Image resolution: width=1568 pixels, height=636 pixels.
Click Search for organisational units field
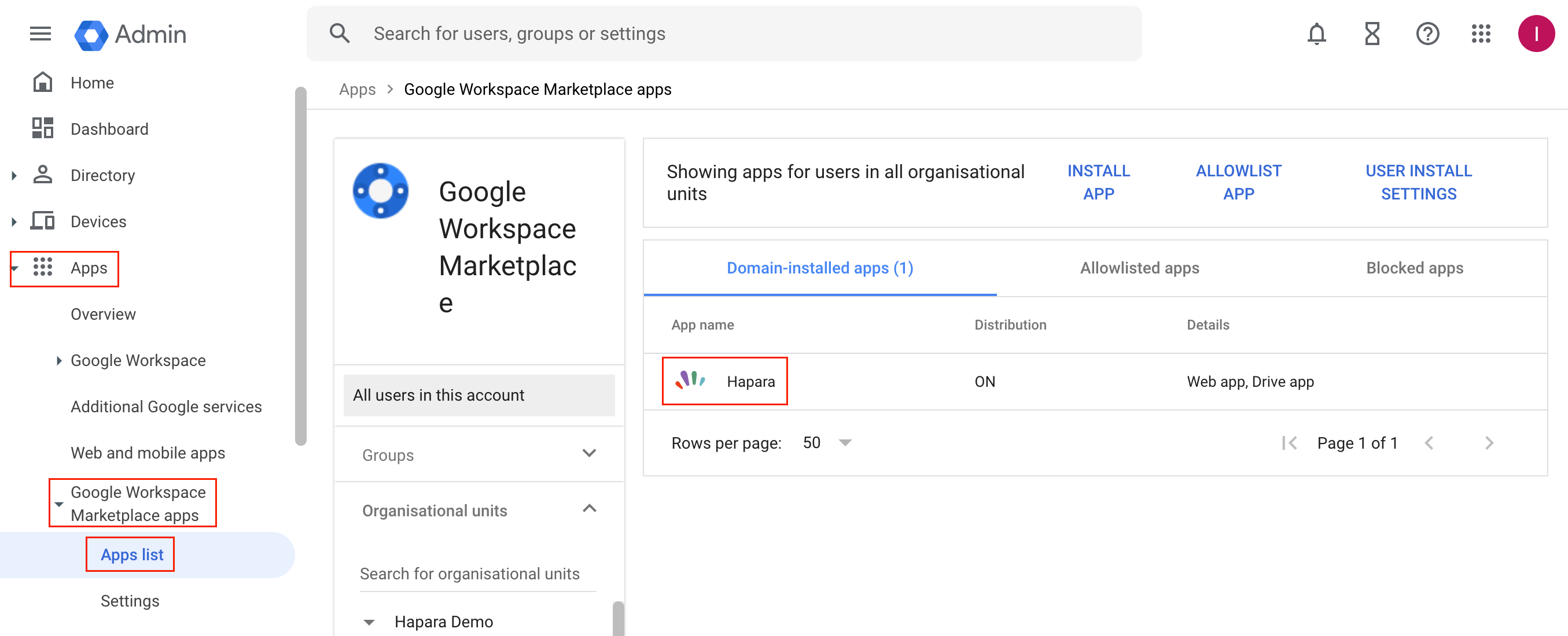[478, 574]
